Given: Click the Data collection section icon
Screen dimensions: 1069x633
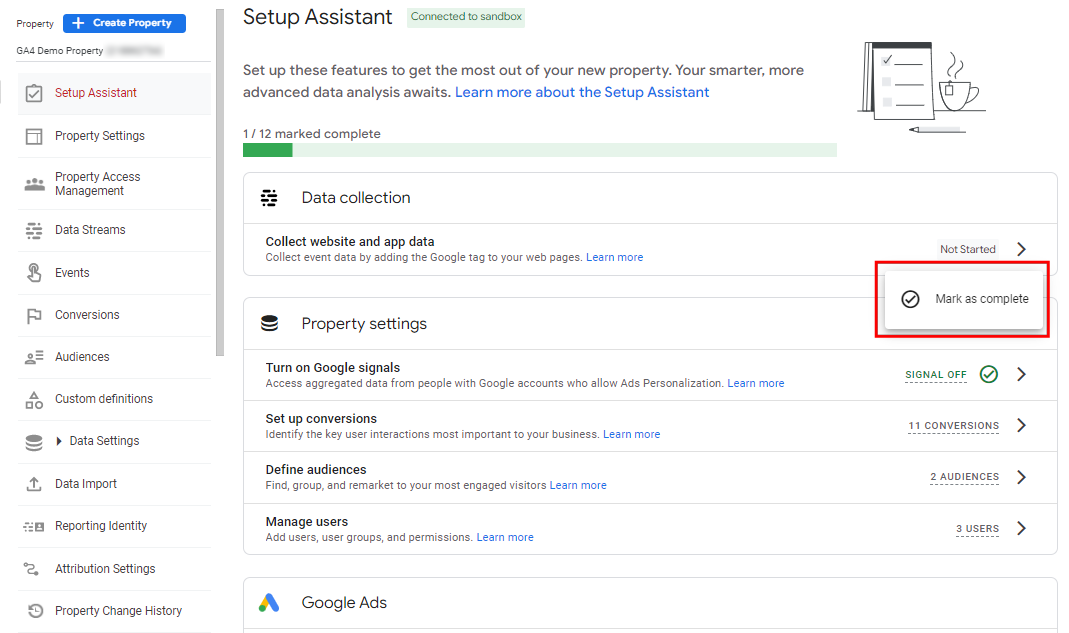Looking at the screenshot, I should pyautogui.click(x=269, y=198).
